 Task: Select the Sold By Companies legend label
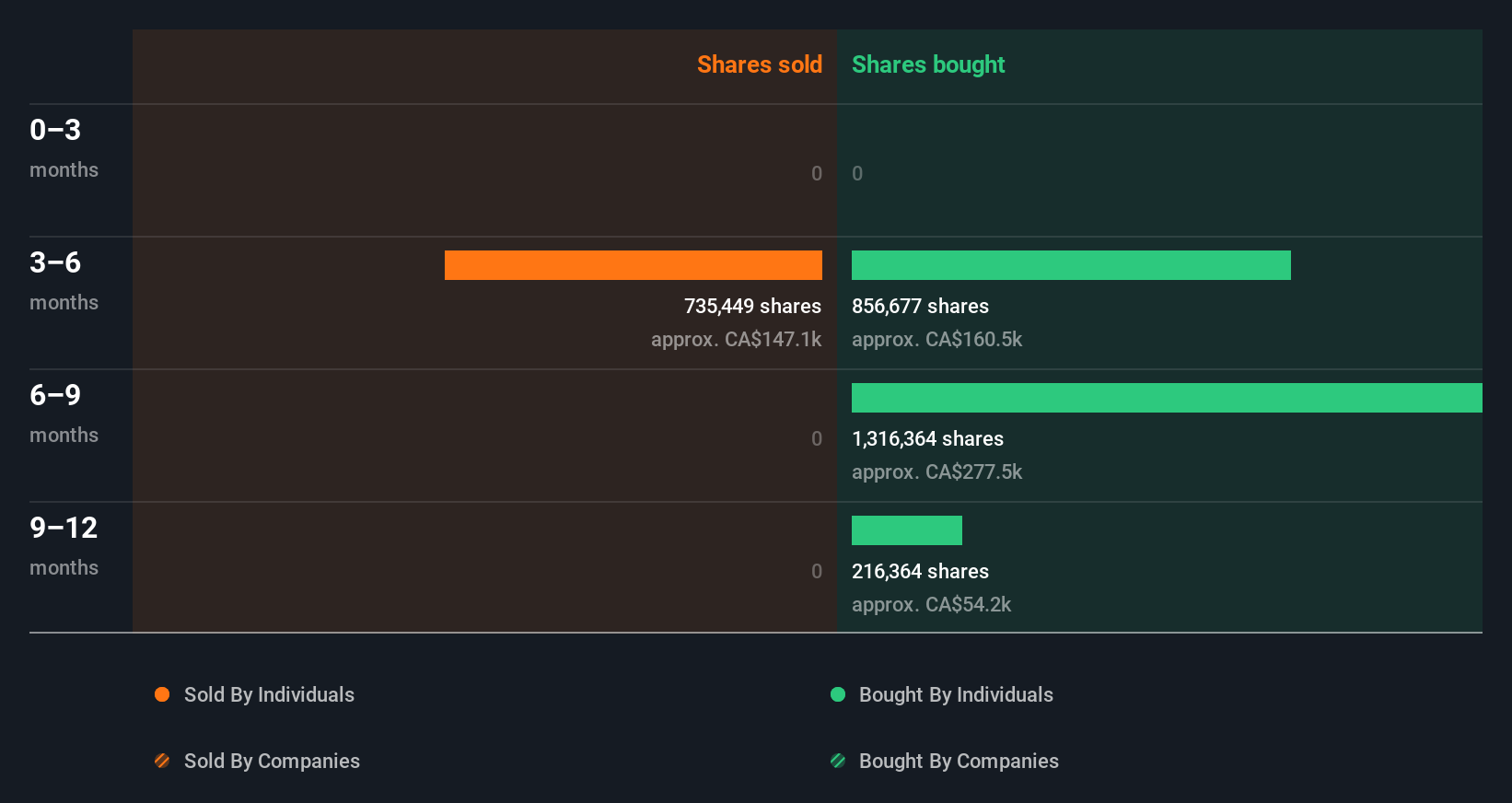tap(272, 761)
